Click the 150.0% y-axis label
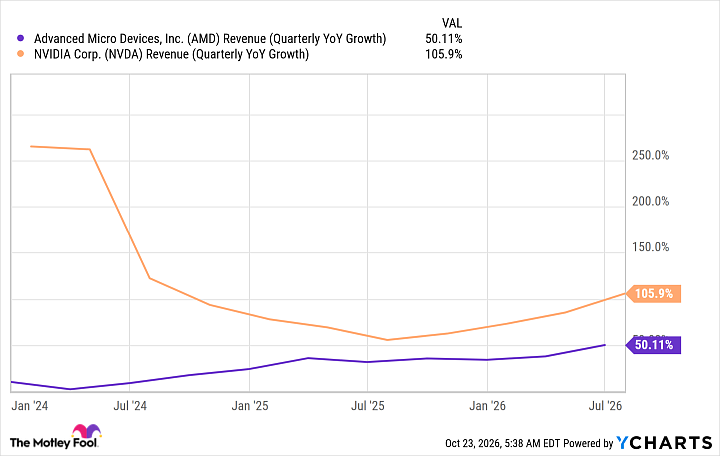Viewport: 720px width, 456px height. [650, 247]
